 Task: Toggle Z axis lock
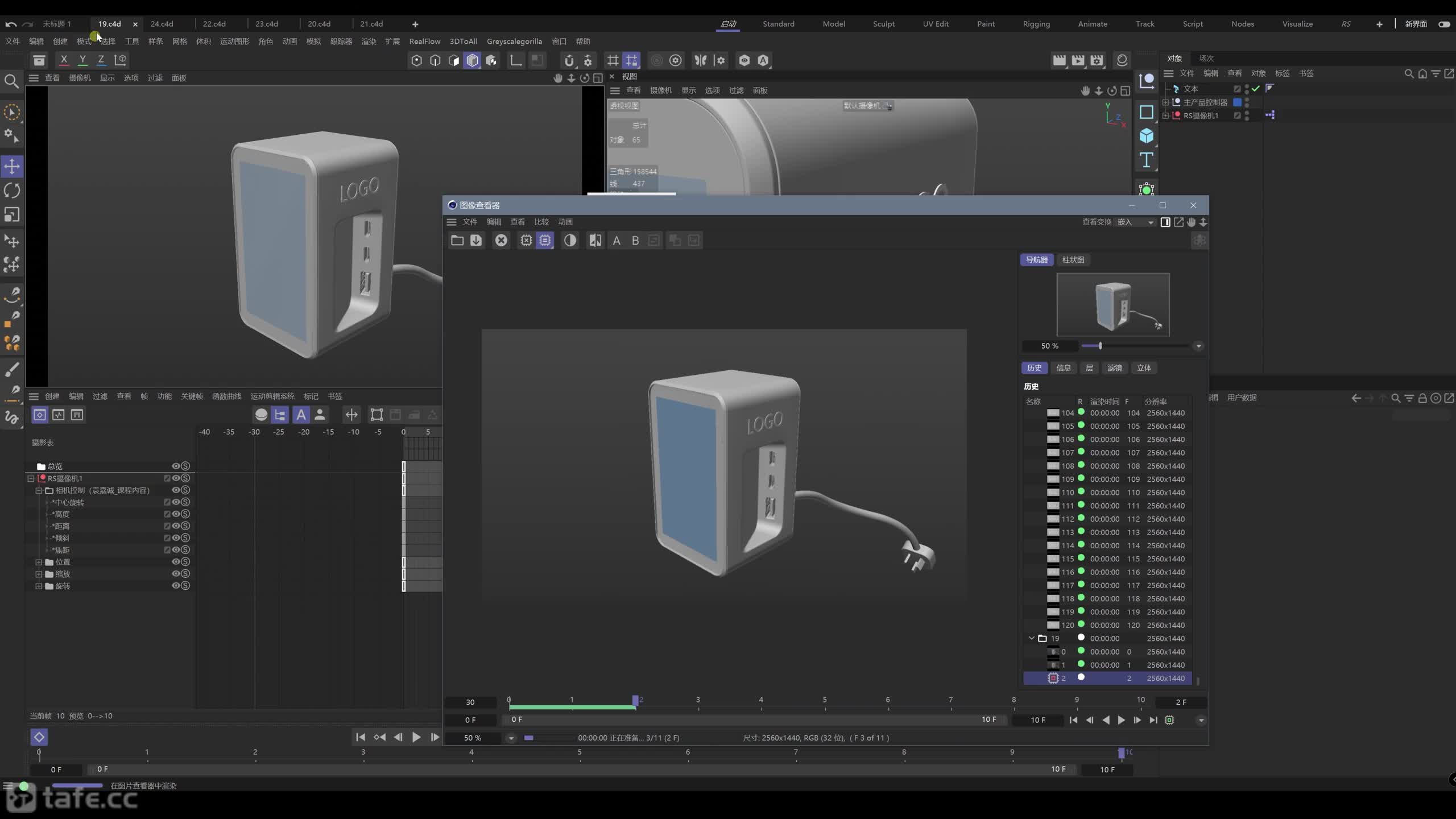[x=101, y=60]
